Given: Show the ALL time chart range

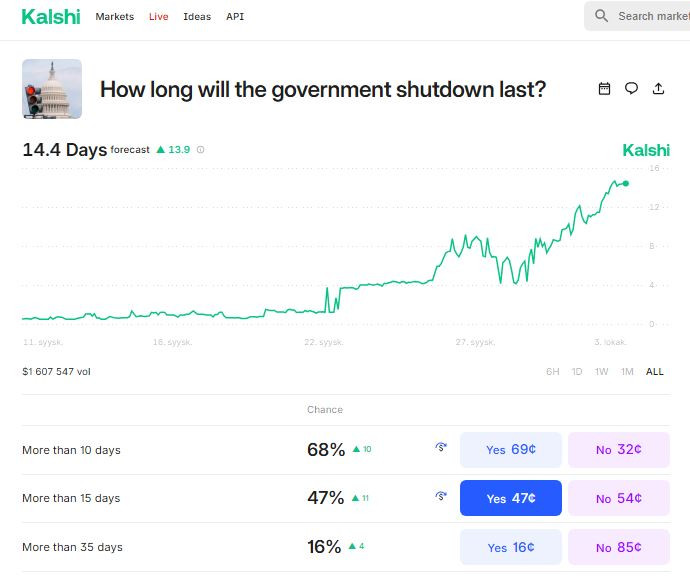Looking at the screenshot, I should tap(654, 372).
